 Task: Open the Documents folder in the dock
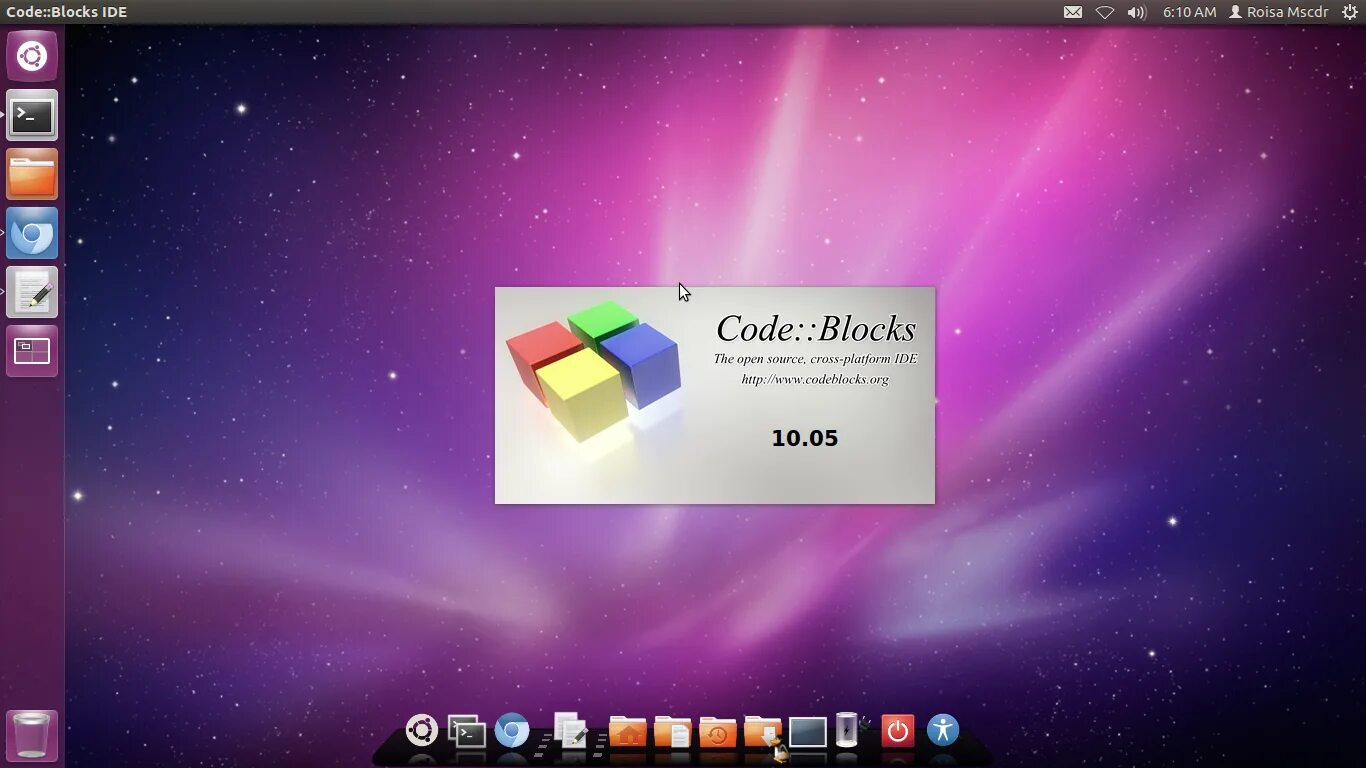(x=673, y=732)
